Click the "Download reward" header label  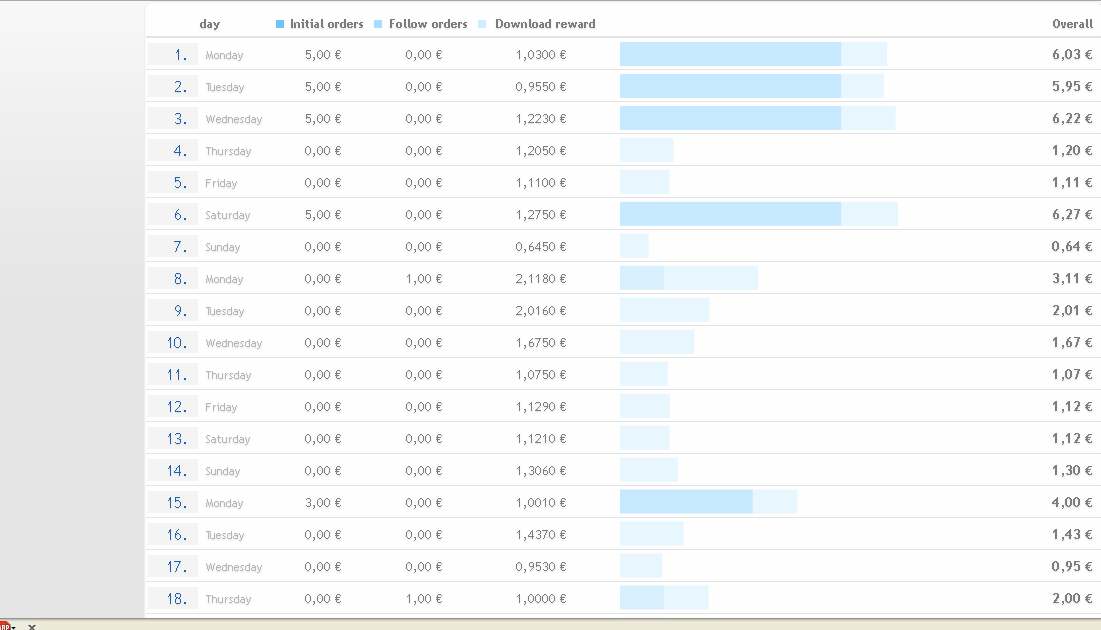[544, 24]
